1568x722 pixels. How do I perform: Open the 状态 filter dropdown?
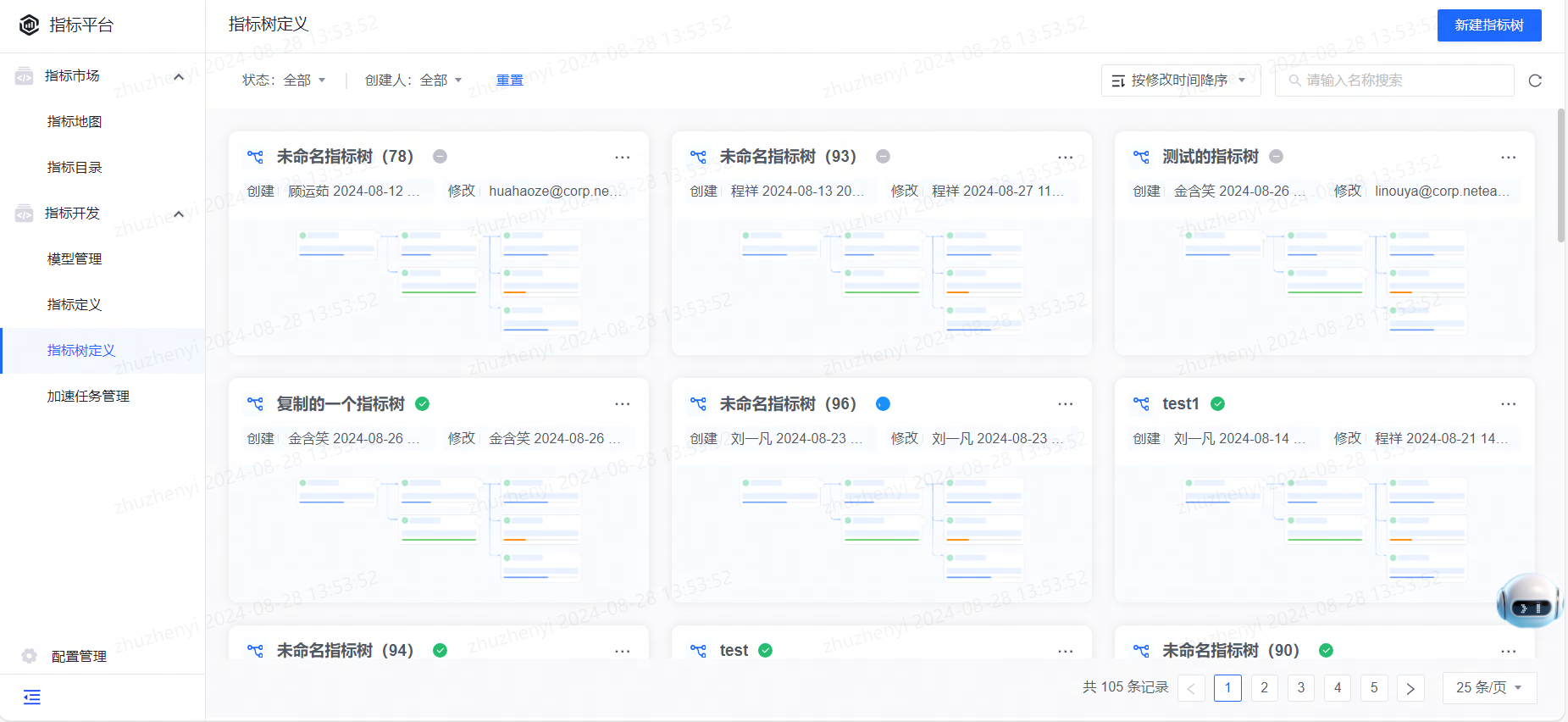click(x=284, y=81)
